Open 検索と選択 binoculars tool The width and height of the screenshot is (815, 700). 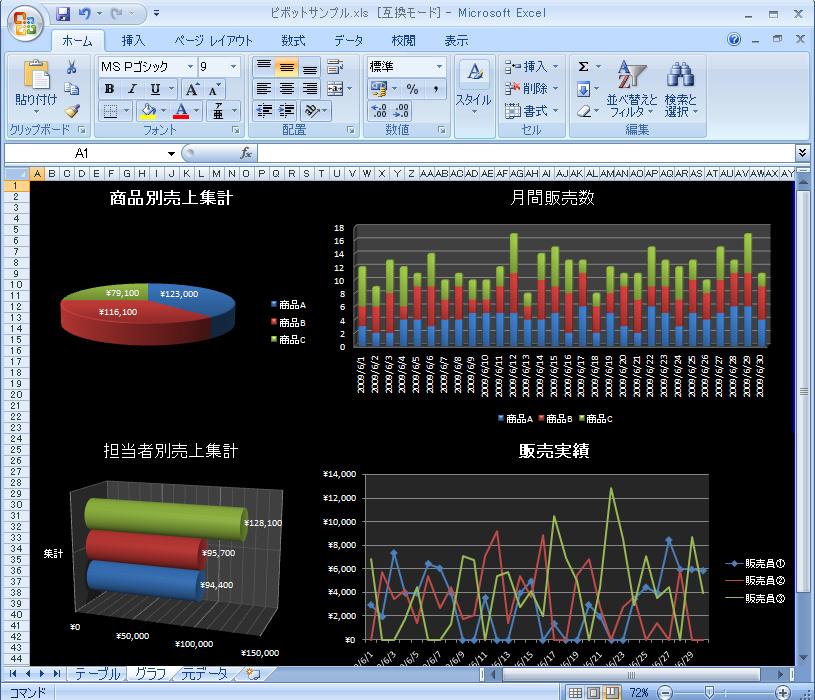(x=680, y=89)
